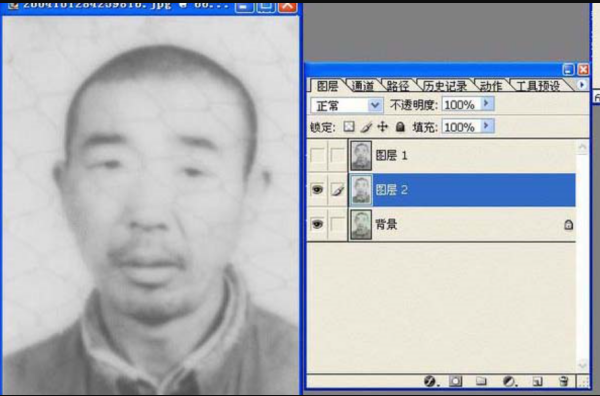Hide the 图层 2 layer
This screenshot has height=396, width=600.
coord(317,189)
